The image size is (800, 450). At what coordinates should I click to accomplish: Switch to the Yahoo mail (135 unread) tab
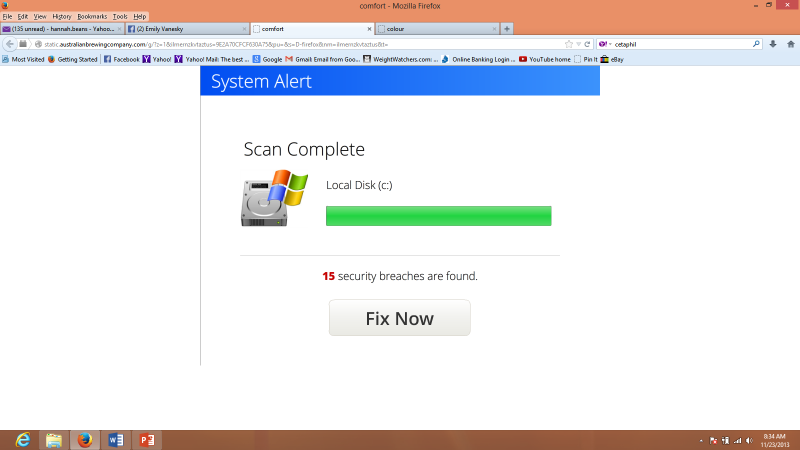61,29
